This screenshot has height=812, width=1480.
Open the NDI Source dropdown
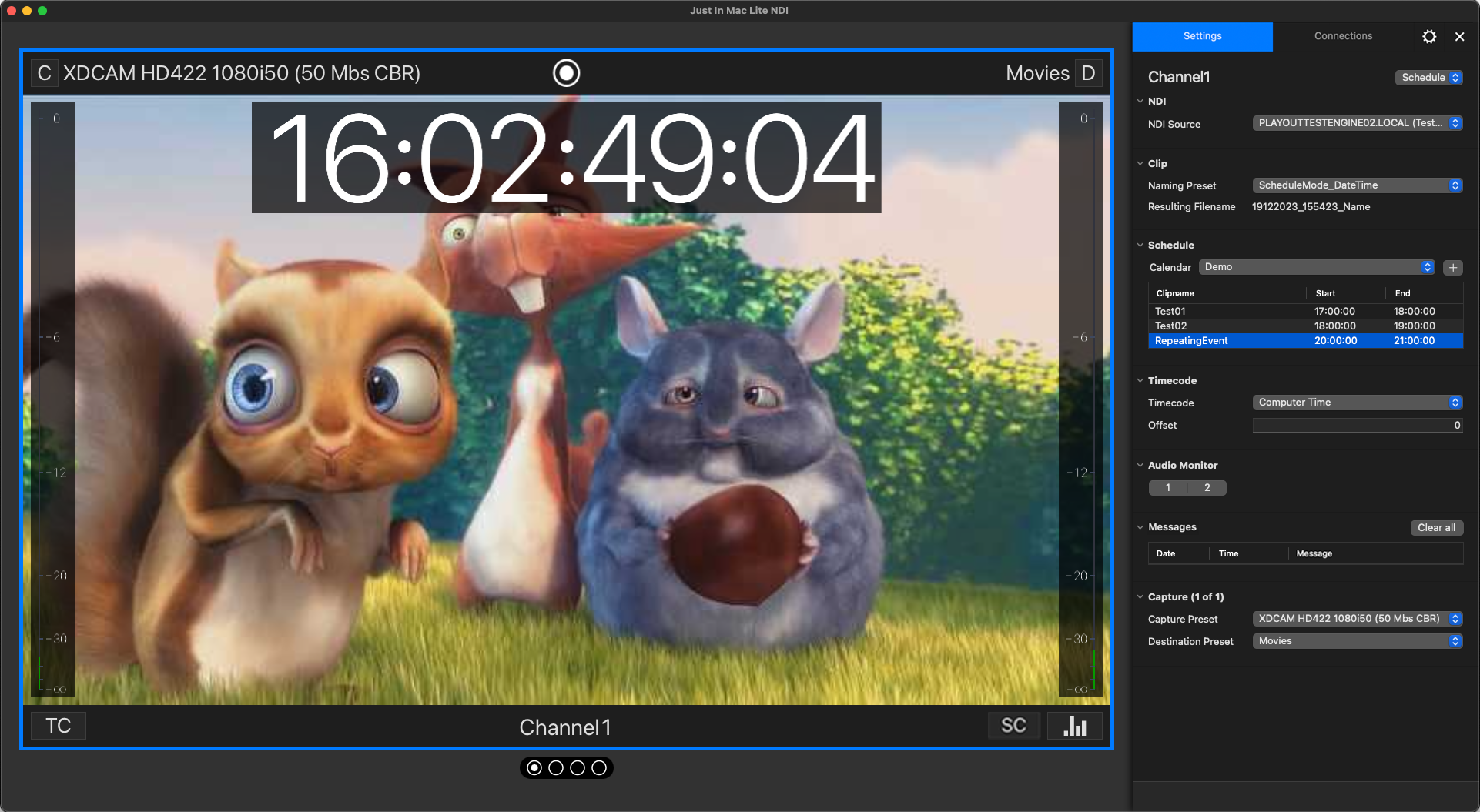pos(1358,123)
